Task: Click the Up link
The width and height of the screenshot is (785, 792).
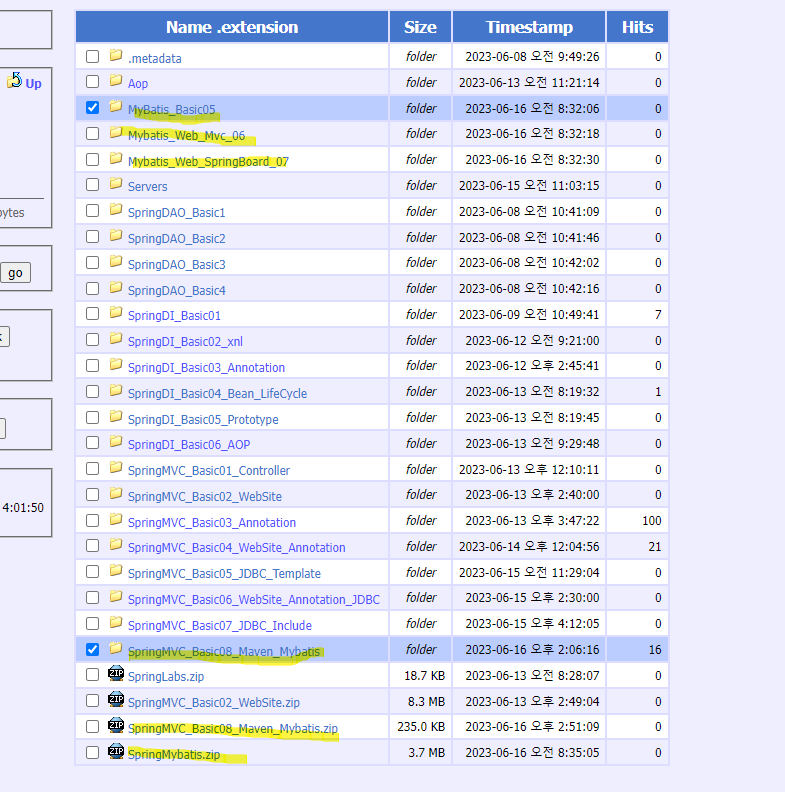Action: [x=33, y=83]
